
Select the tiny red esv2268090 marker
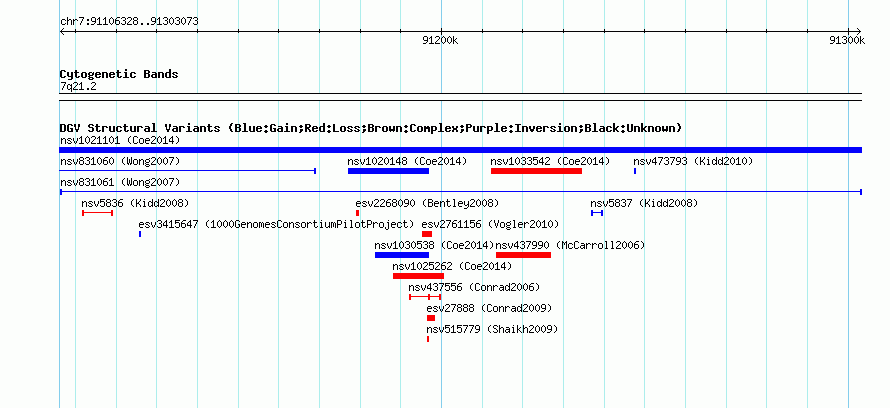[357, 213]
